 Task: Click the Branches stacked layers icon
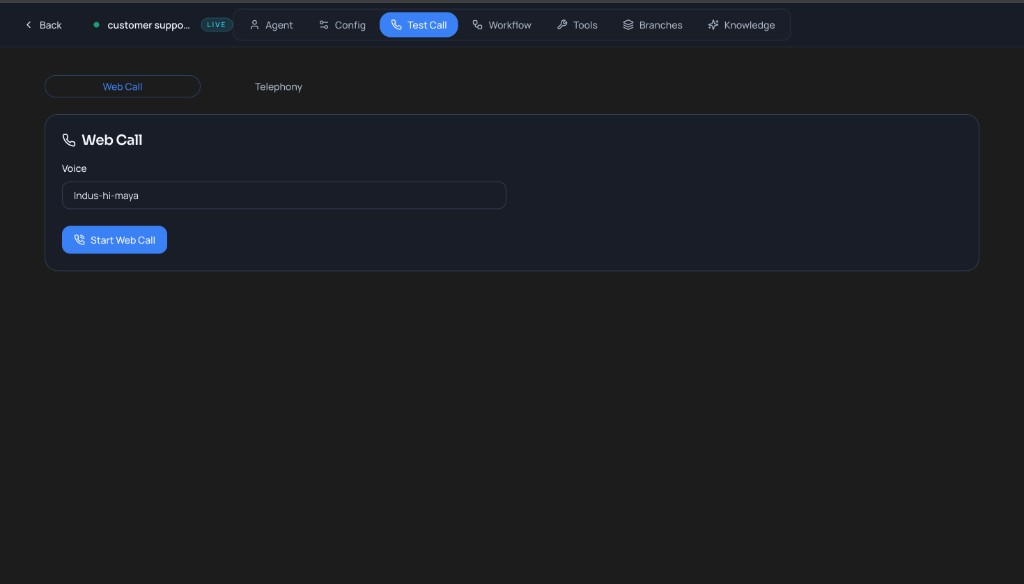tap(628, 25)
